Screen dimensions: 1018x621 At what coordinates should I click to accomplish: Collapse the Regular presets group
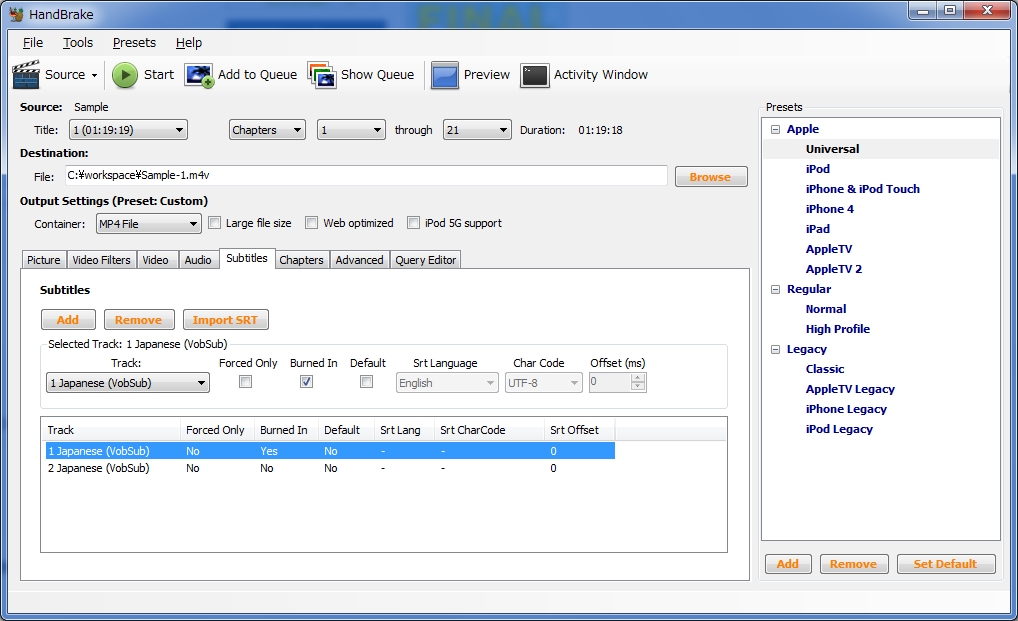(775, 289)
